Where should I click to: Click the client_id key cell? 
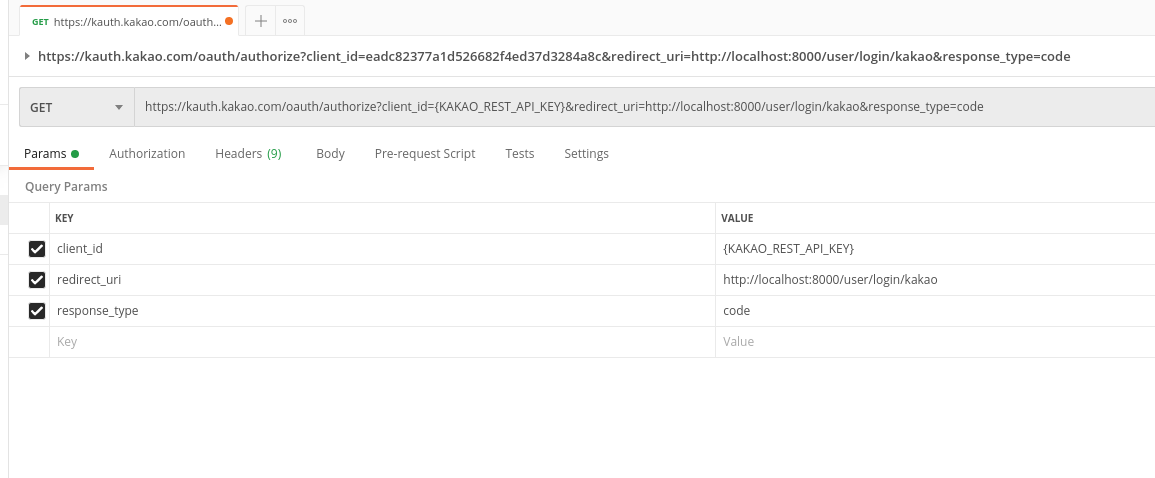[x=382, y=249]
